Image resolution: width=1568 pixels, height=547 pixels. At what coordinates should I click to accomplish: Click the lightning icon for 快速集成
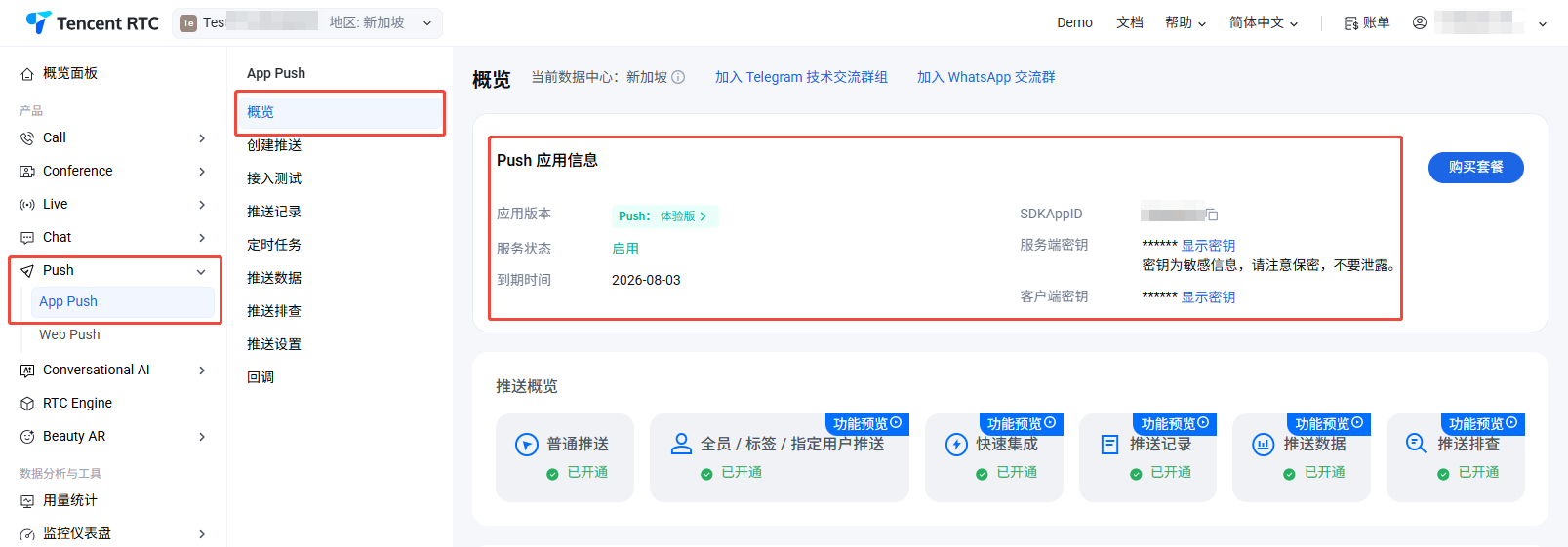[x=956, y=445]
